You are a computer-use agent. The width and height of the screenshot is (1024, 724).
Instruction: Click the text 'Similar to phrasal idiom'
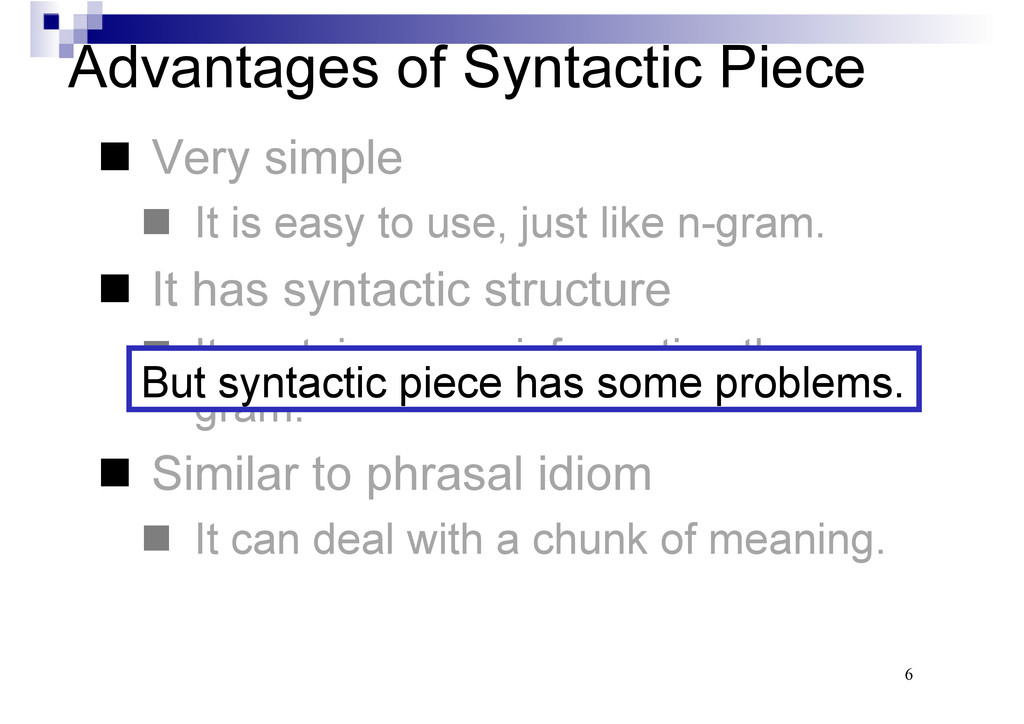tap(402, 475)
